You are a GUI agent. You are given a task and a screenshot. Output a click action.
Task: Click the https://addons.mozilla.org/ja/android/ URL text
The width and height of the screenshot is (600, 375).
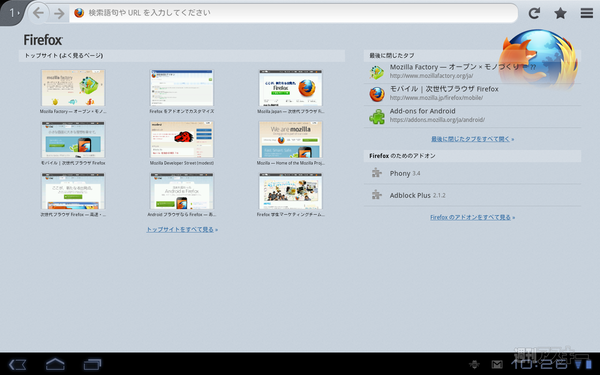[437, 120]
